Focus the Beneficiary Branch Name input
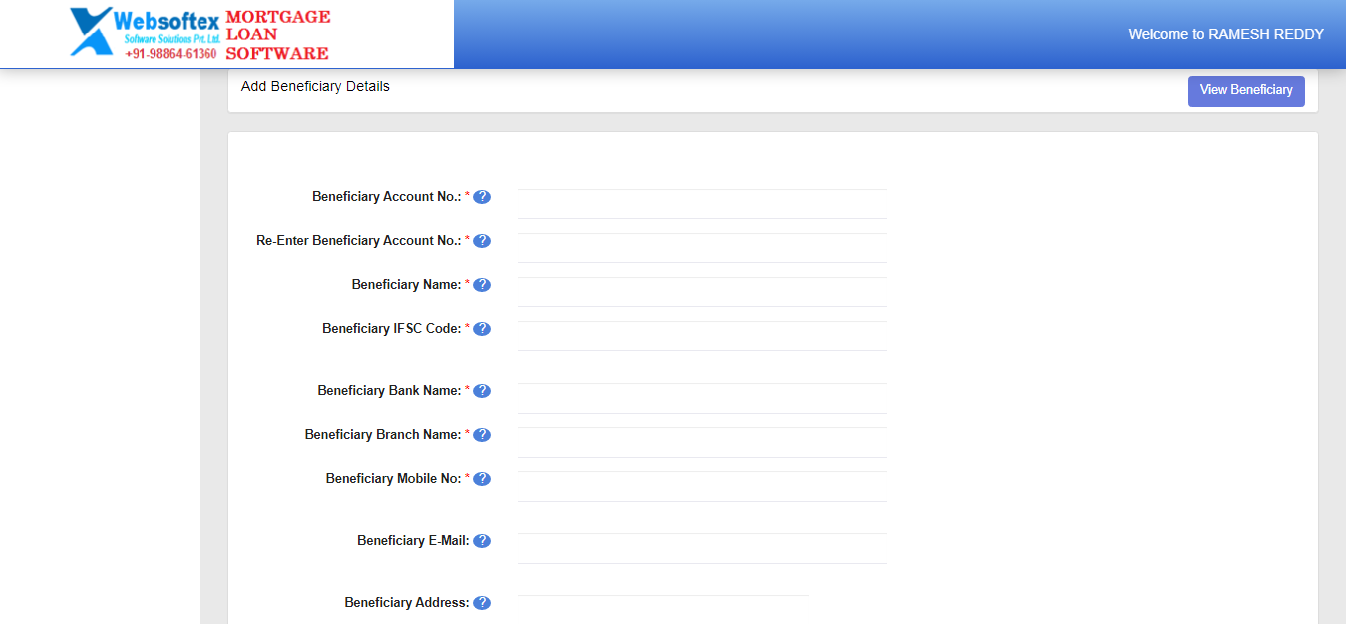This screenshot has width=1346, height=624. (702, 442)
